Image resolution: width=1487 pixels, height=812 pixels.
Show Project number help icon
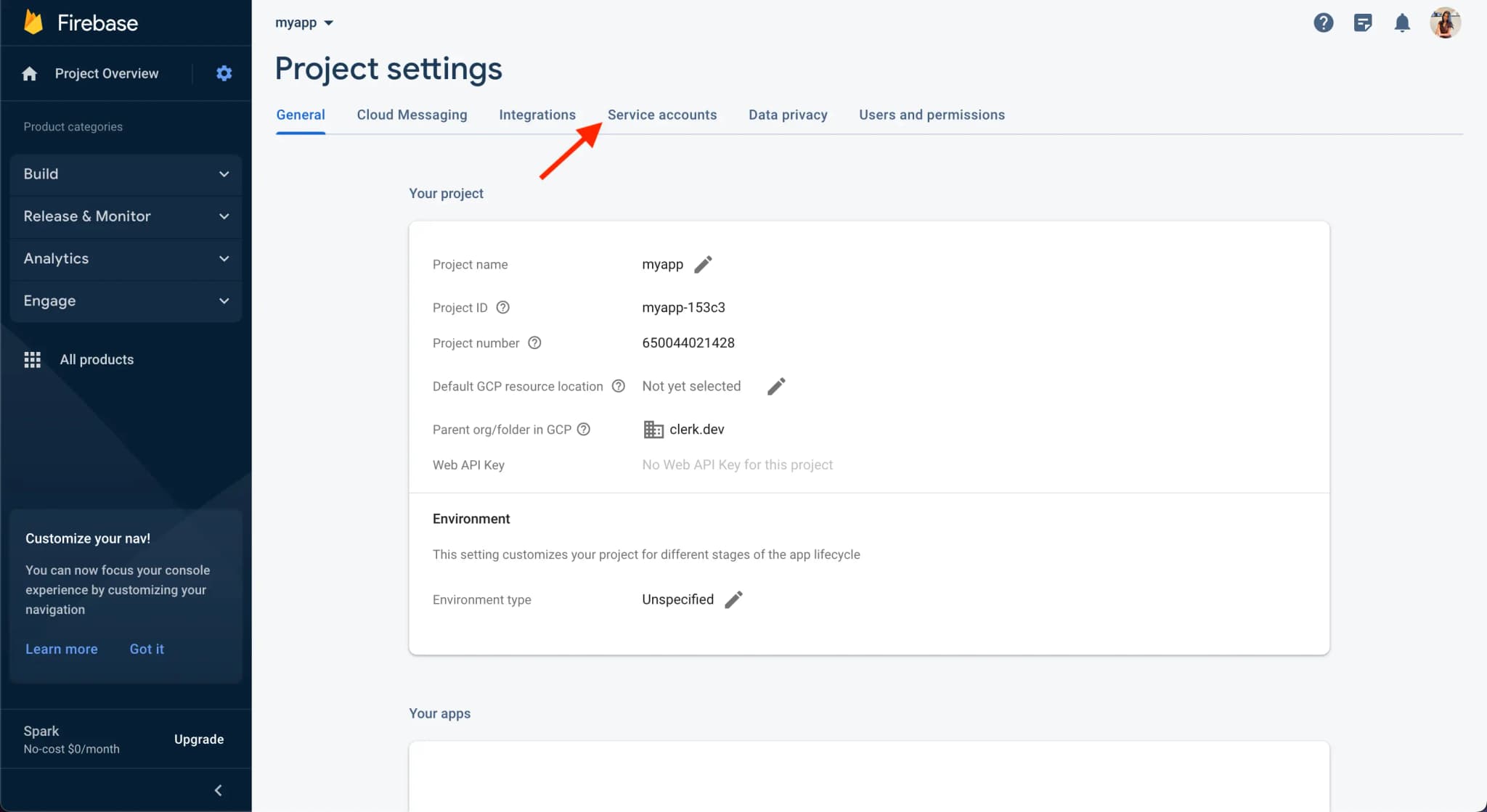coord(534,343)
